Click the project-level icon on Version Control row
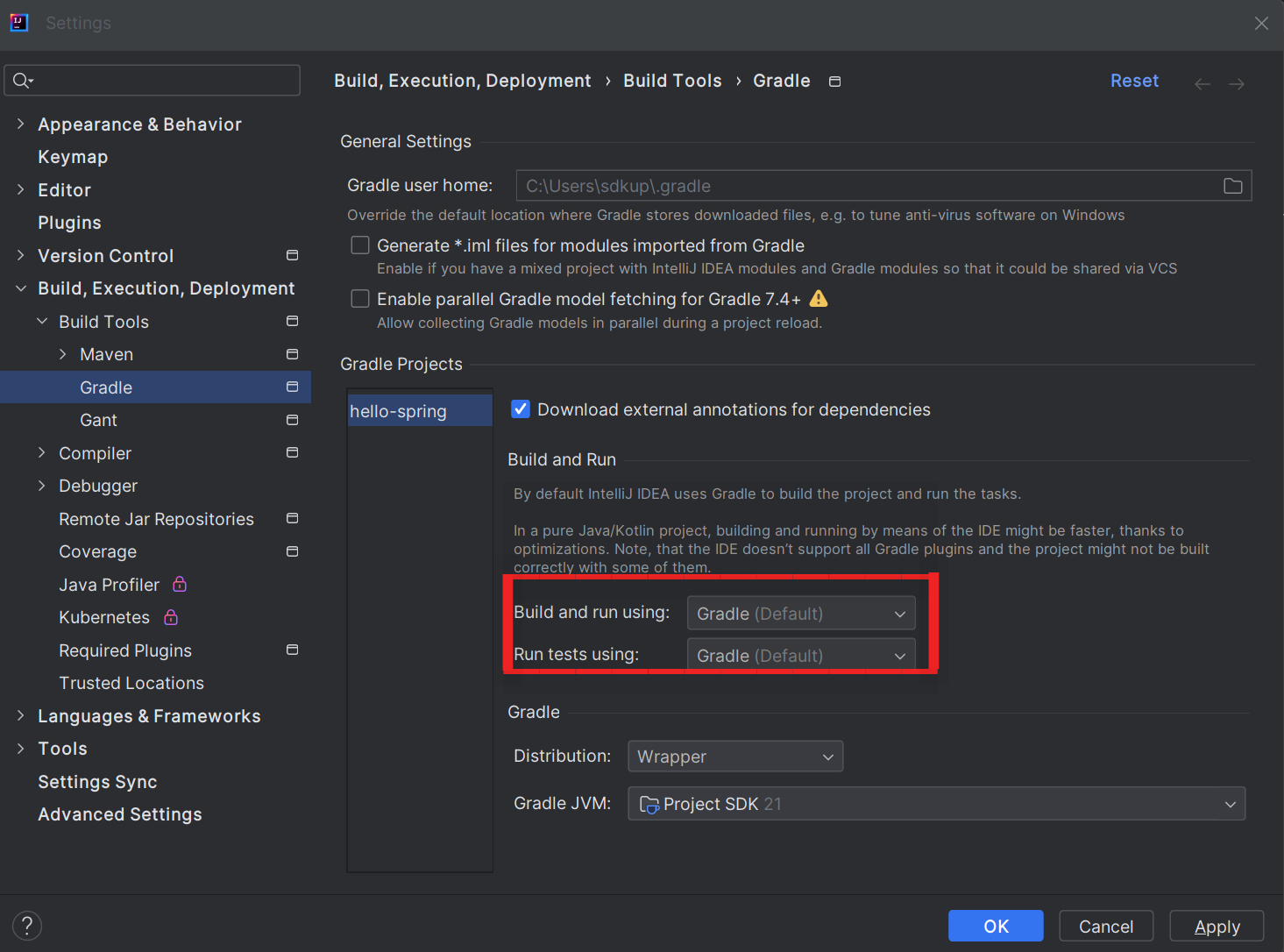 pos(293,255)
